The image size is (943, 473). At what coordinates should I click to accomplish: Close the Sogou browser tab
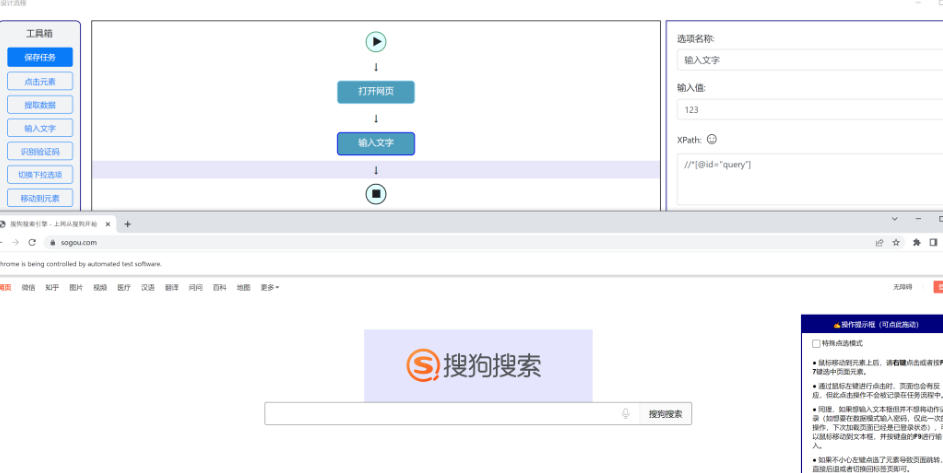[x=108, y=224]
